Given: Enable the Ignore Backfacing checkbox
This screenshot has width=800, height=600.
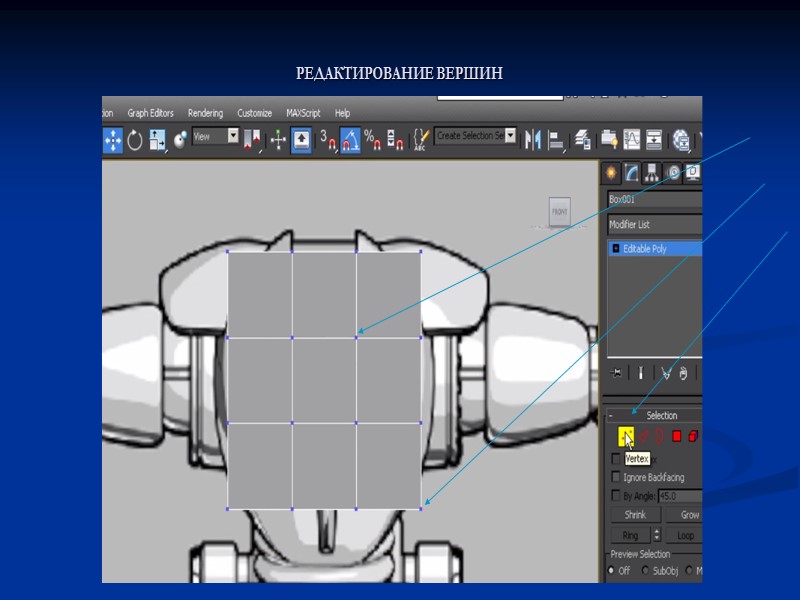Looking at the screenshot, I should (615, 478).
